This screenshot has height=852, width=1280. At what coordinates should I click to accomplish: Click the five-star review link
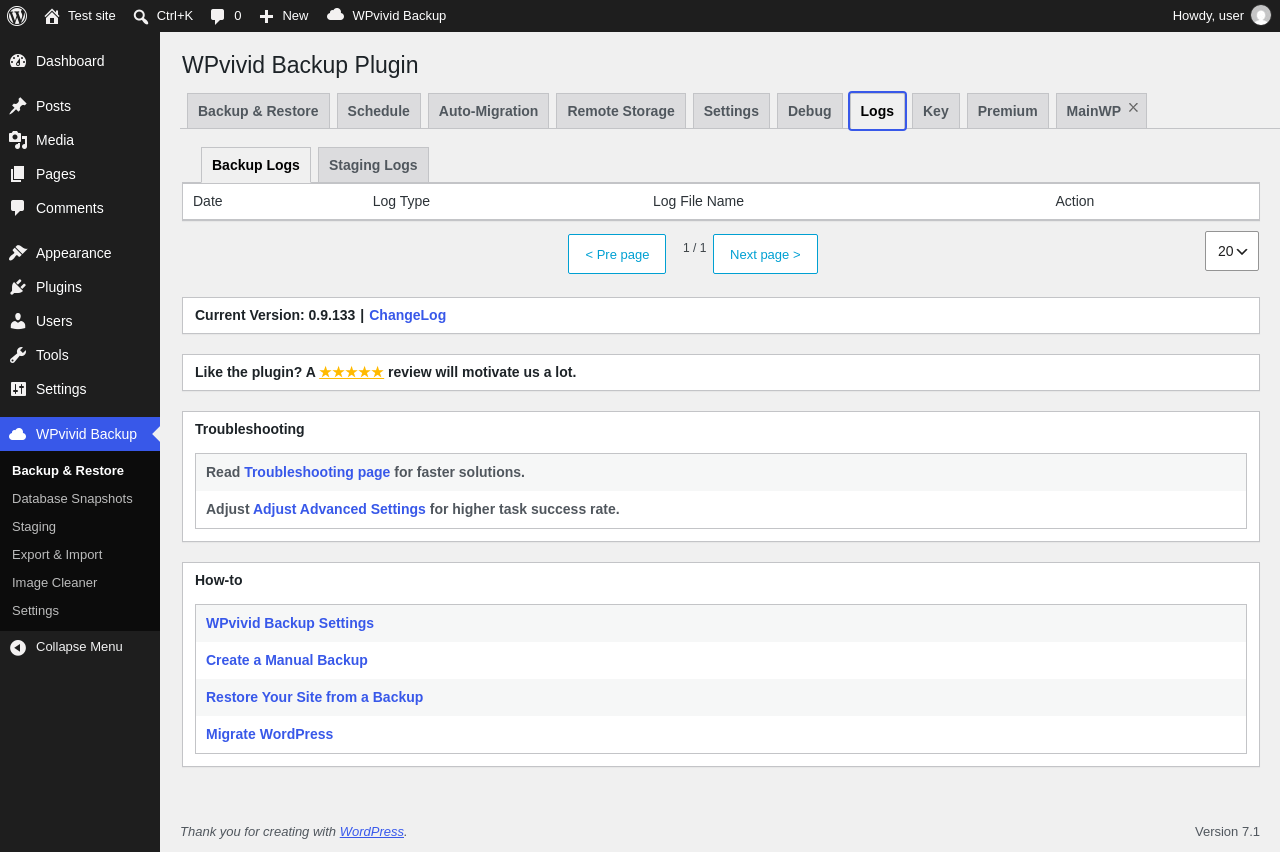tap(351, 372)
